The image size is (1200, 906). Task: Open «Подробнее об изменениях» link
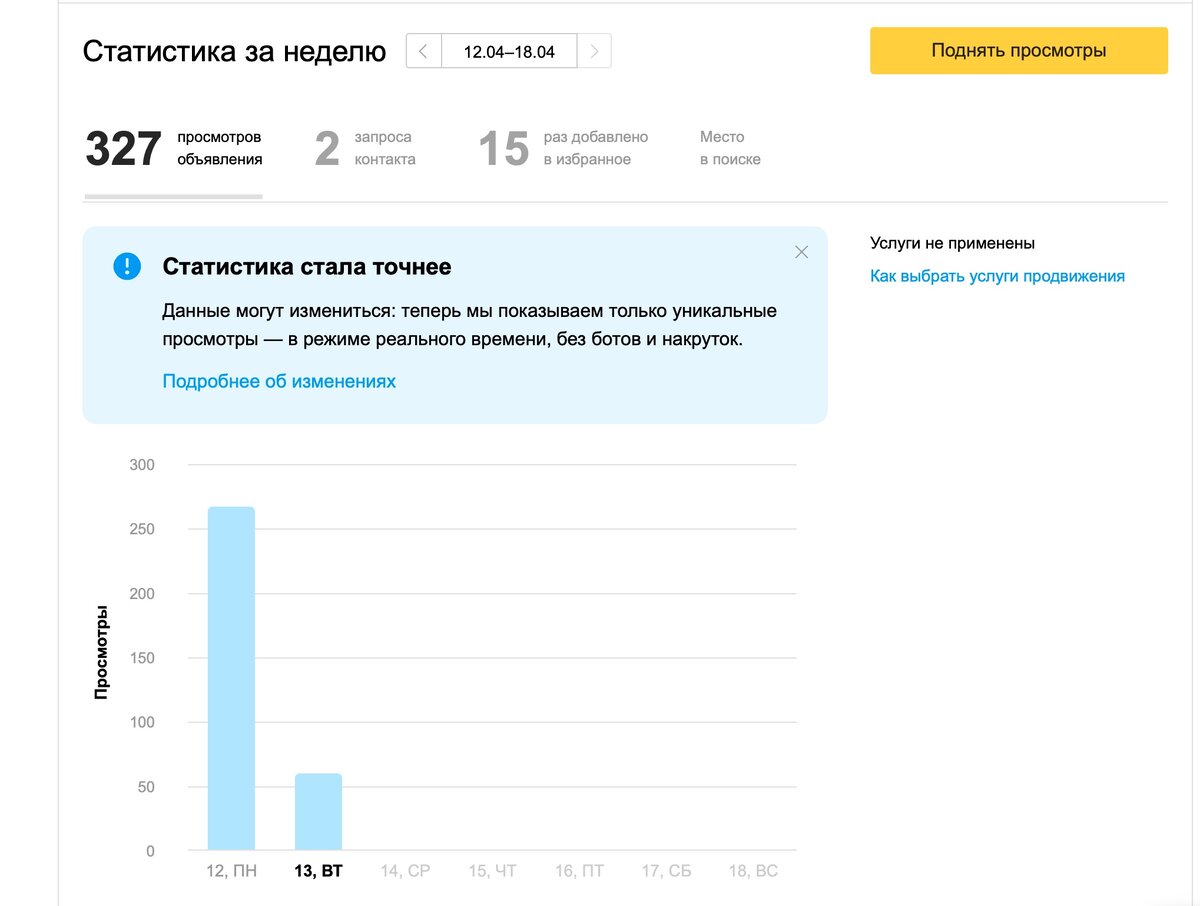279,380
